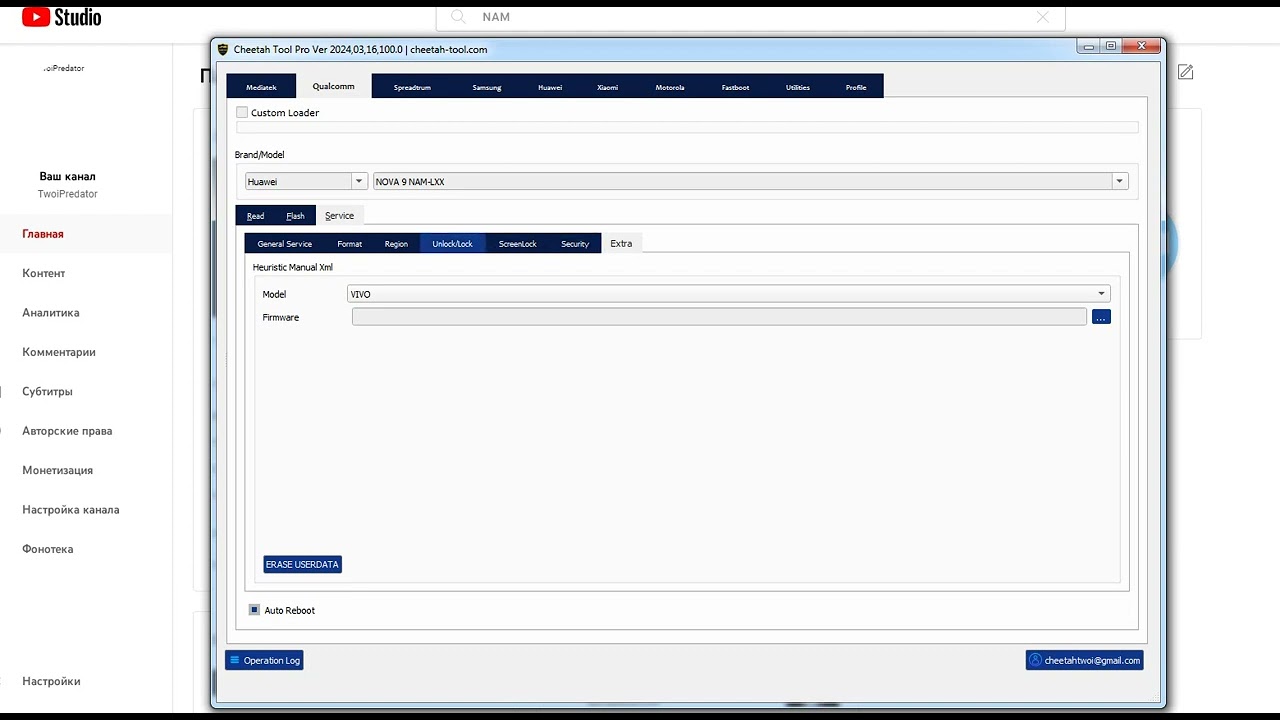Image resolution: width=1280 pixels, height=720 pixels.
Task: Expand the VIVO model dropdown
Action: [x=1101, y=294]
